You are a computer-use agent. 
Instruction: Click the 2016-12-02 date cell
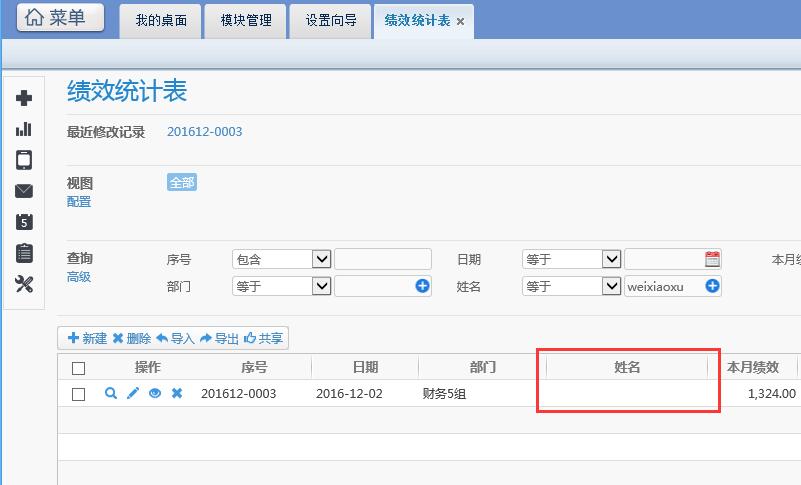(x=349, y=394)
